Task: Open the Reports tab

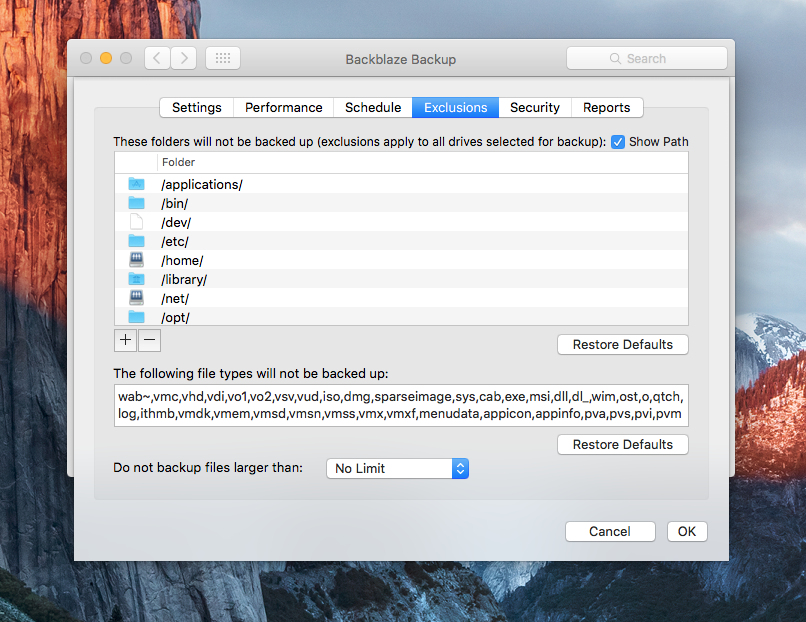Action: [607, 107]
